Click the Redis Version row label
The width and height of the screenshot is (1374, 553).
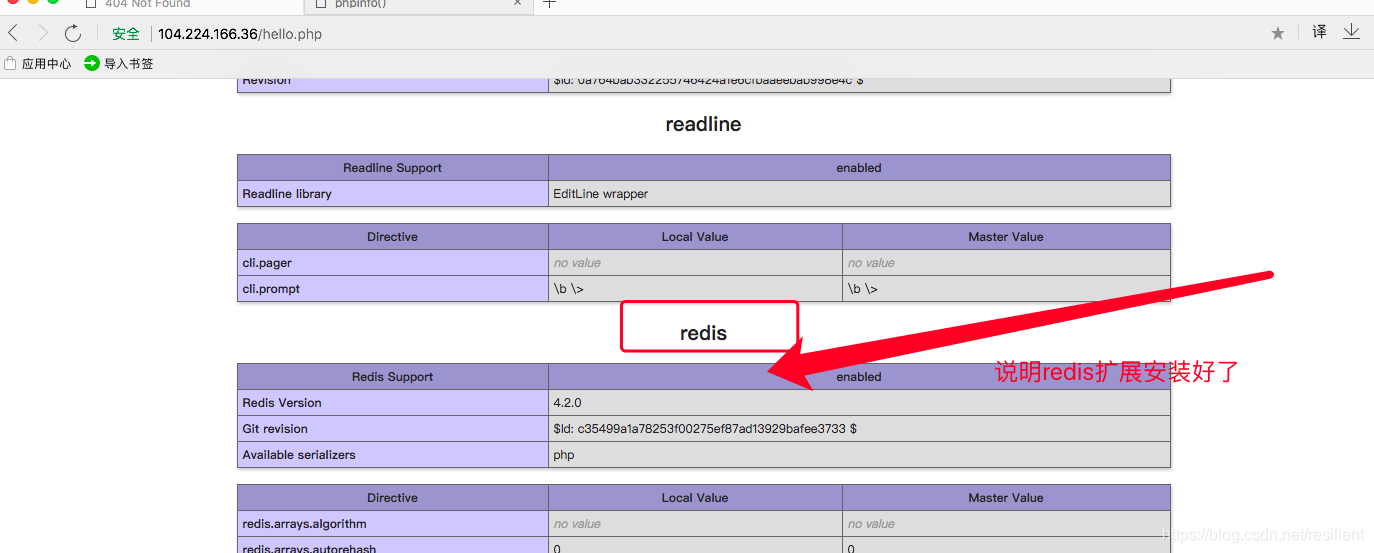click(x=393, y=403)
